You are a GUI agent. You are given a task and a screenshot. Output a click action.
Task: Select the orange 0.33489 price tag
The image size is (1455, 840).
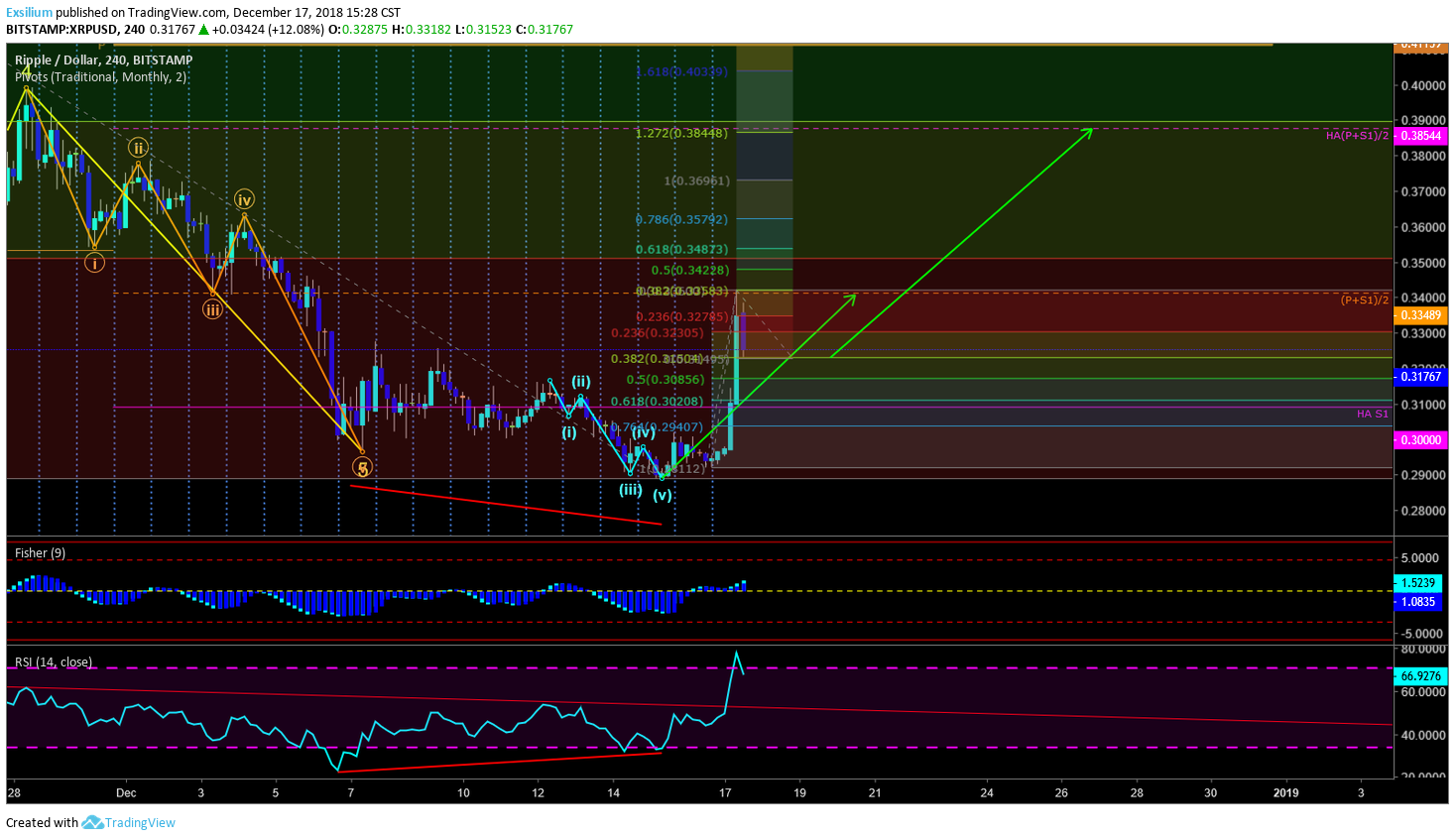pyautogui.click(x=1420, y=315)
